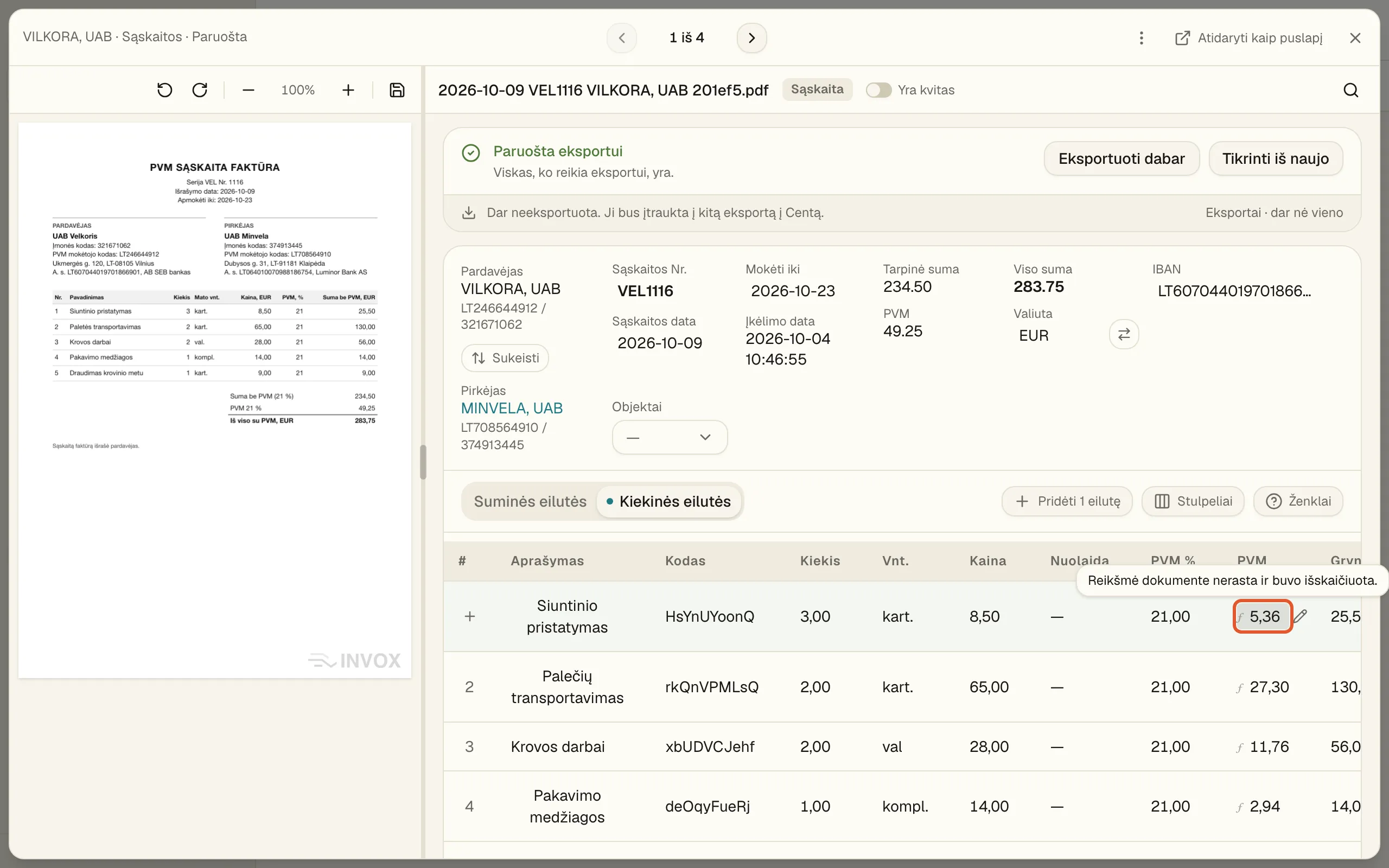The image size is (1389, 868).
Task: Open the Stulpeliai columns settings
Action: (1192, 501)
